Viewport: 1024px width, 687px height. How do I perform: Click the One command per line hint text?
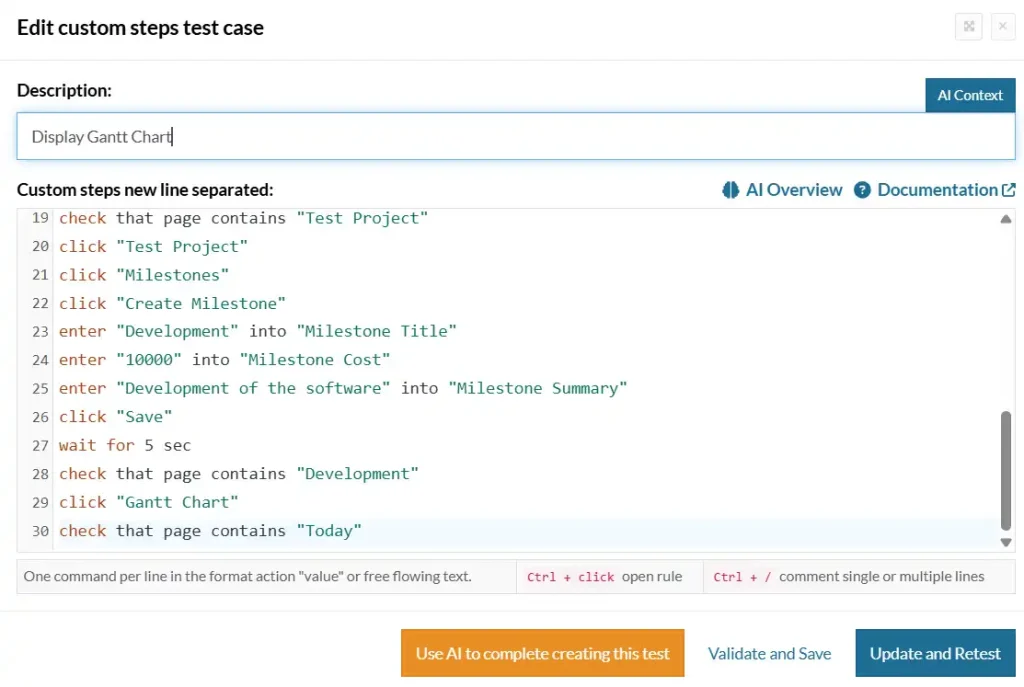pos(248,577)
